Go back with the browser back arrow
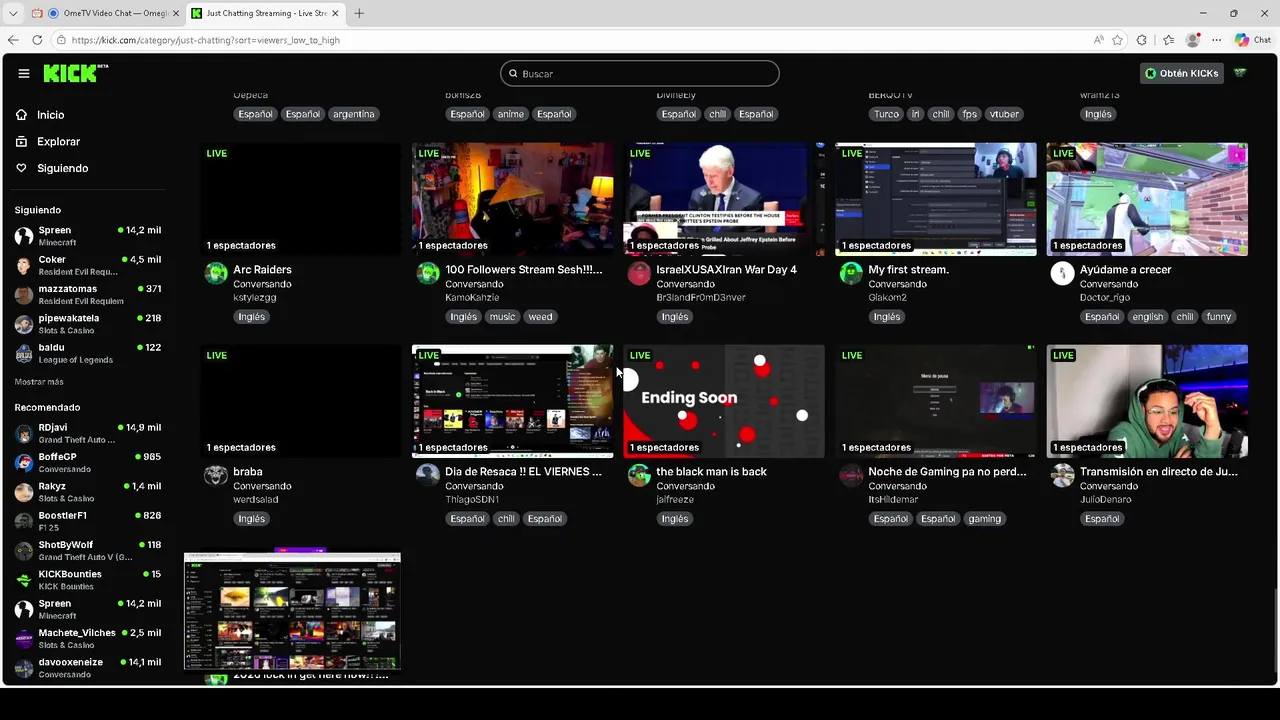 [x=13, y=40]
